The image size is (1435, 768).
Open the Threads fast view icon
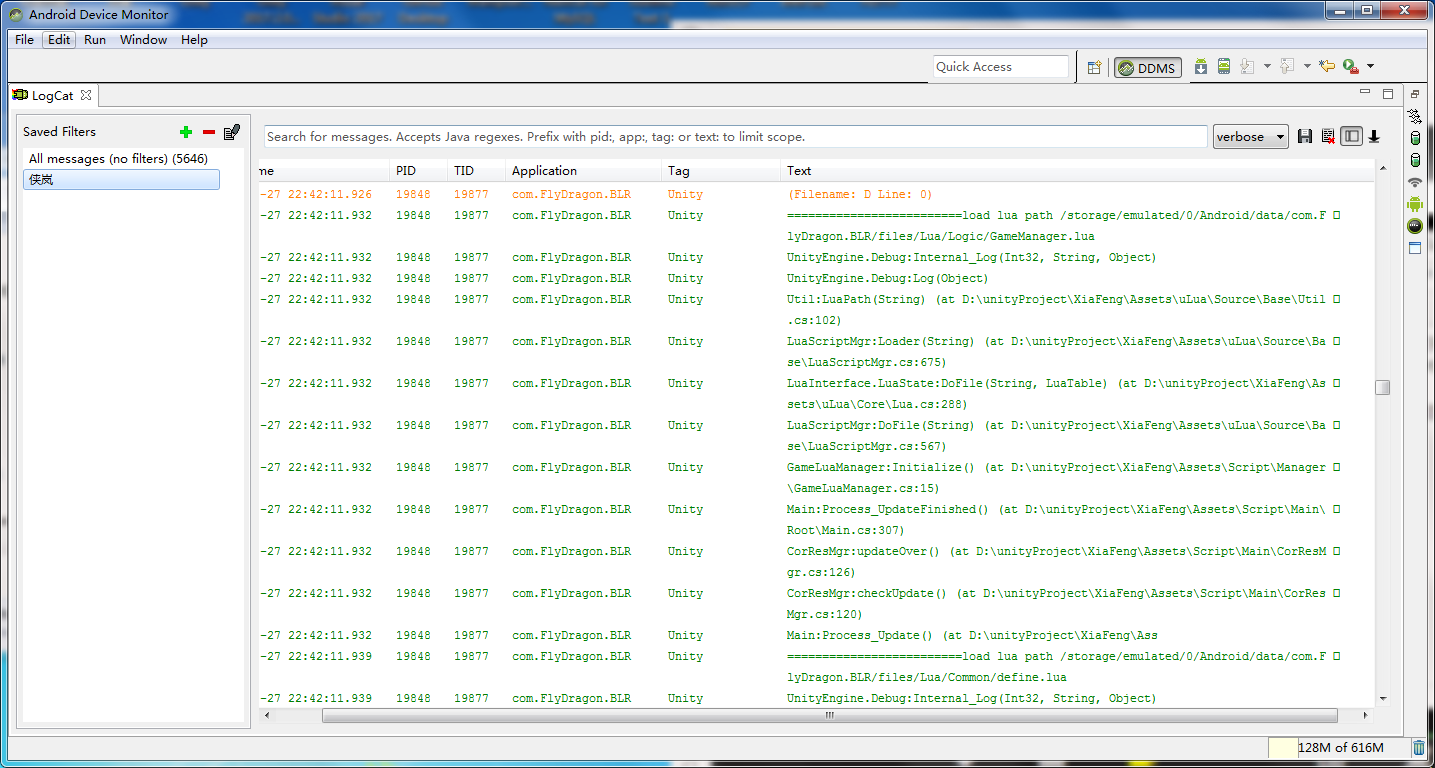click(1415, 117)
